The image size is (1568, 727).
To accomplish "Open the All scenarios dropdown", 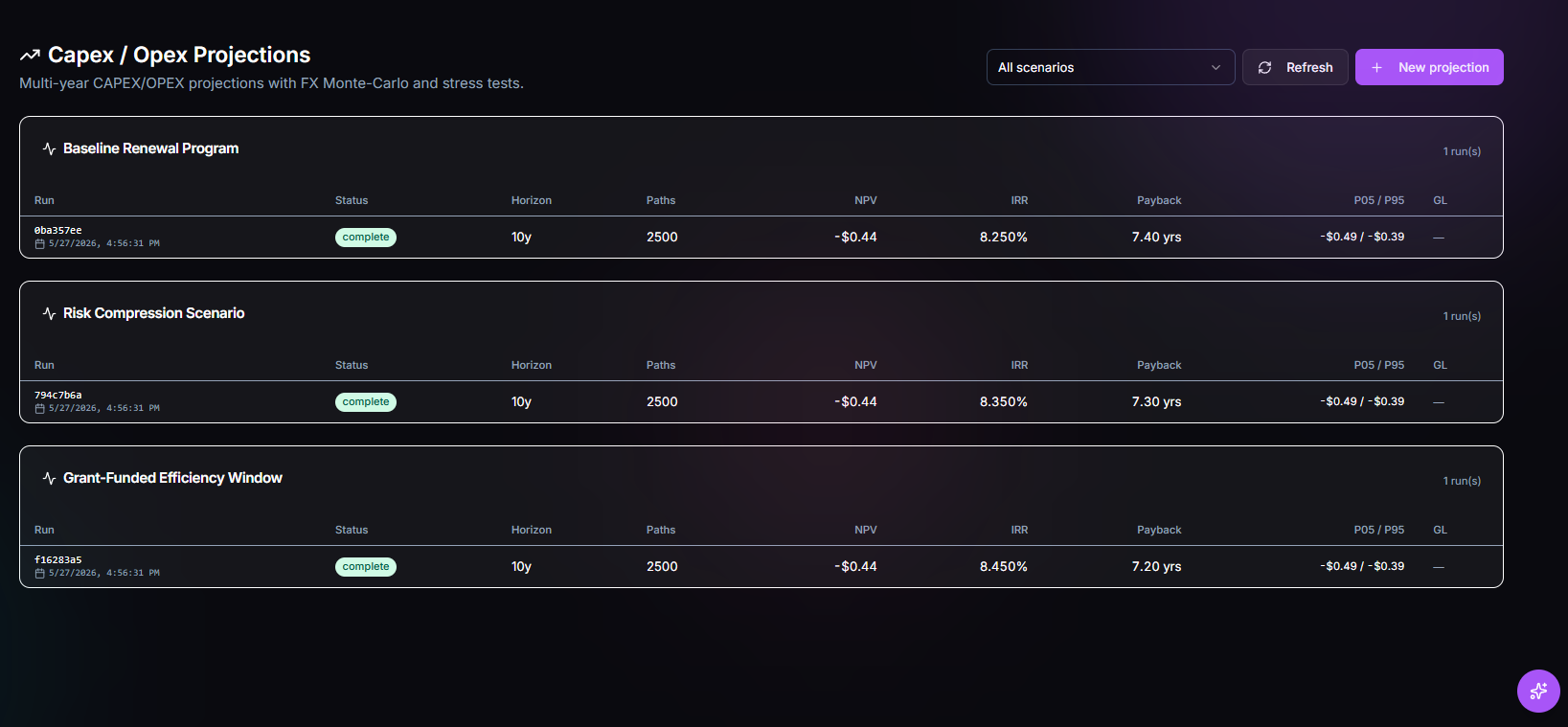I will [1110, 67].
